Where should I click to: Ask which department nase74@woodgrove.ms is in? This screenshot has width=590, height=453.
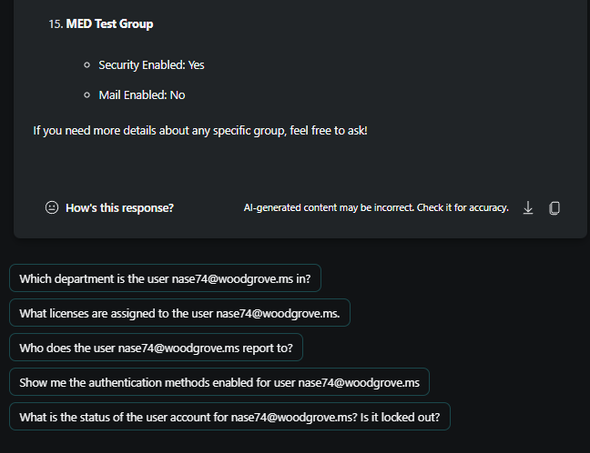[x=165, y=278]
